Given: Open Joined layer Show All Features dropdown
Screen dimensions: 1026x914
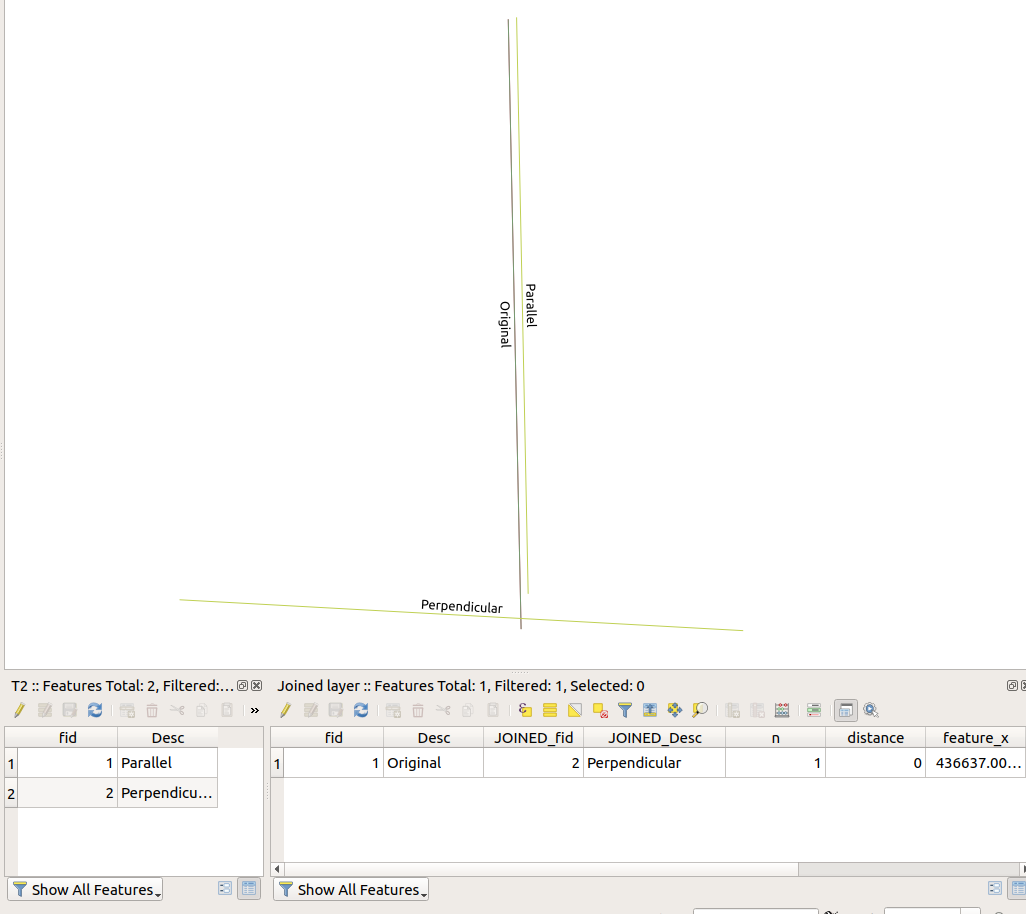Looking at the screenshot, I should click(351, 890).
